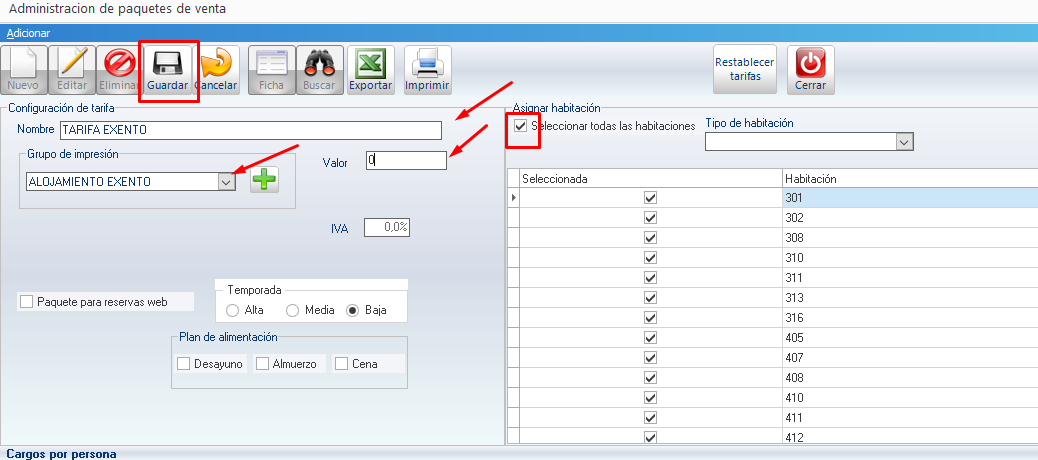Screen dimensions: 1038x460
Task: Click the green plus add group icon
Action: pos(264,181)
